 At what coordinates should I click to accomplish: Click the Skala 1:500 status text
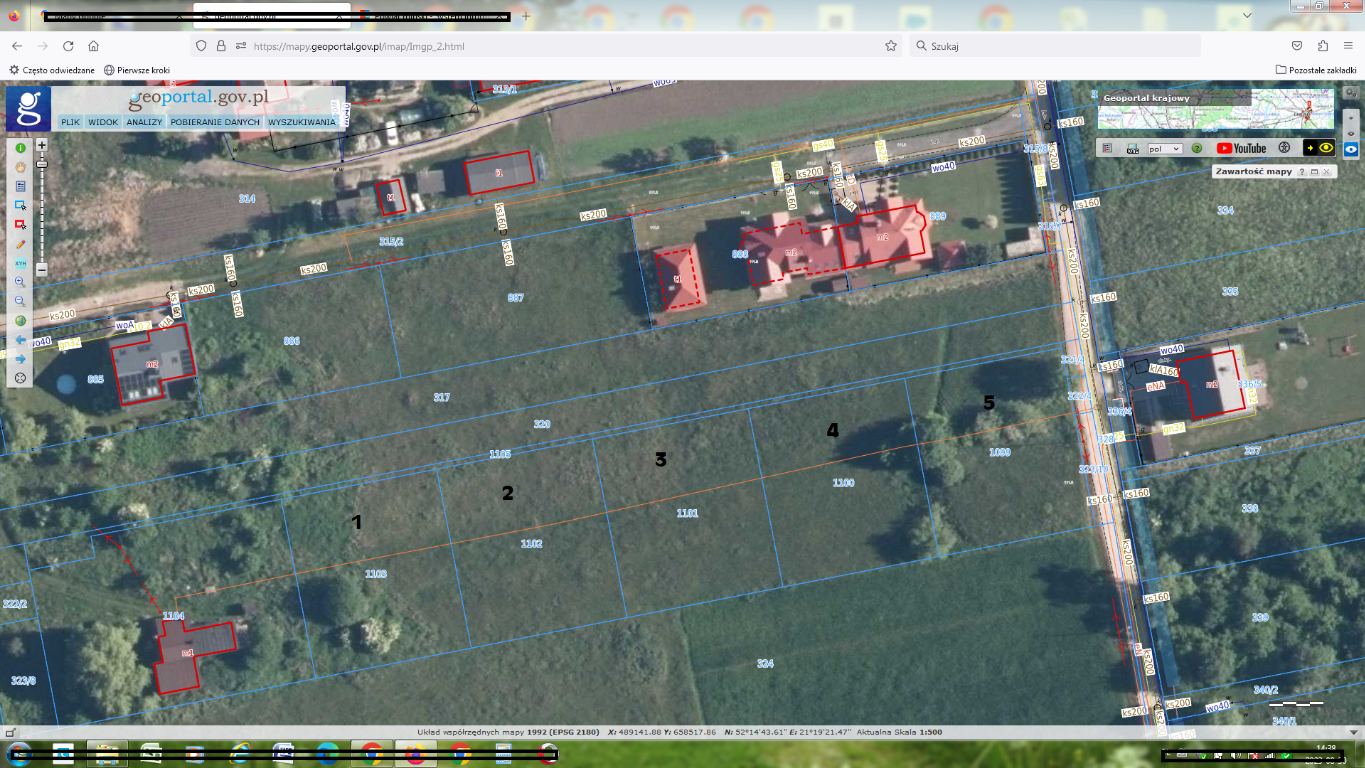(x=900, y=733)
